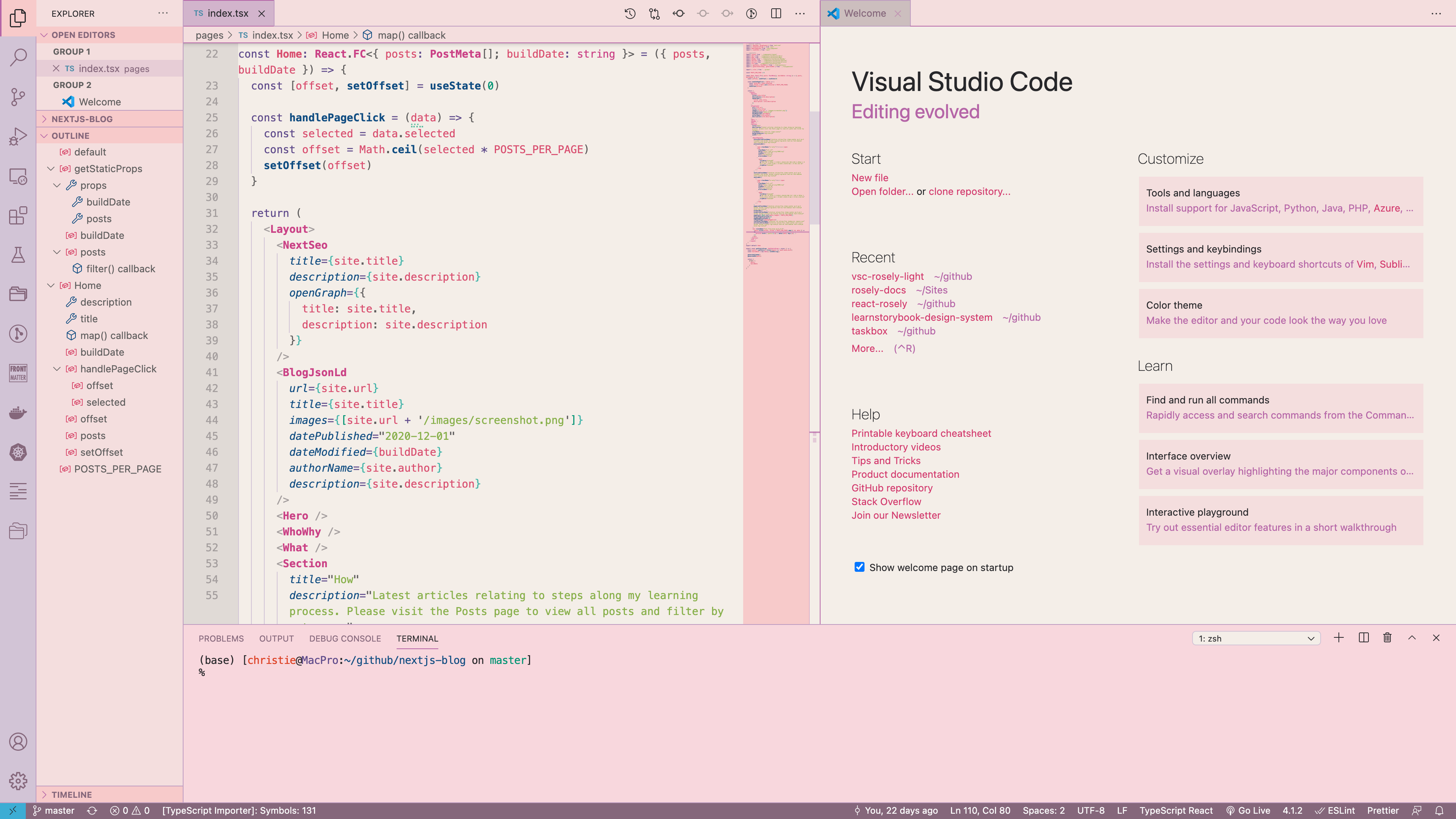Open the terminal selector dropdown showing 1: zsh
The height and width of the screenshot is (819, 1456).
tap(1256, 638)
